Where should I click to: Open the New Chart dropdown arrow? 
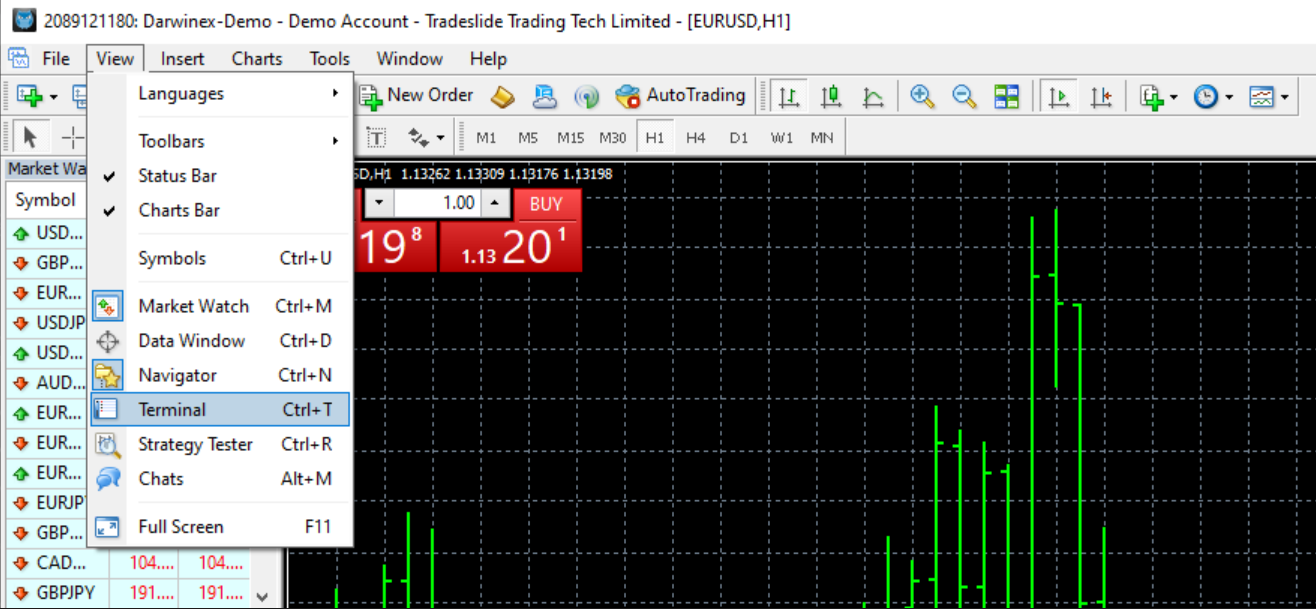tap(53, 97)
